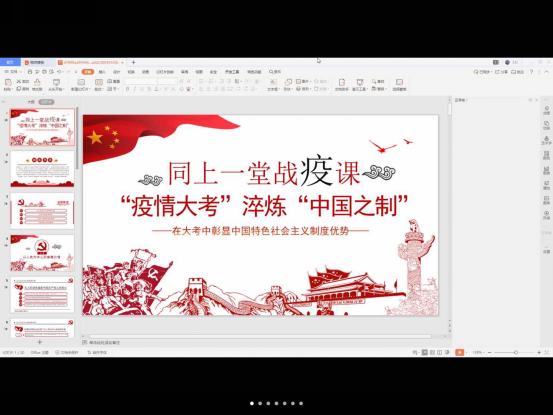Viewport: 553px width, 415px height.
Task: Select slide 4 thumbnail in slide panel
Action: (x=42, y=253)
